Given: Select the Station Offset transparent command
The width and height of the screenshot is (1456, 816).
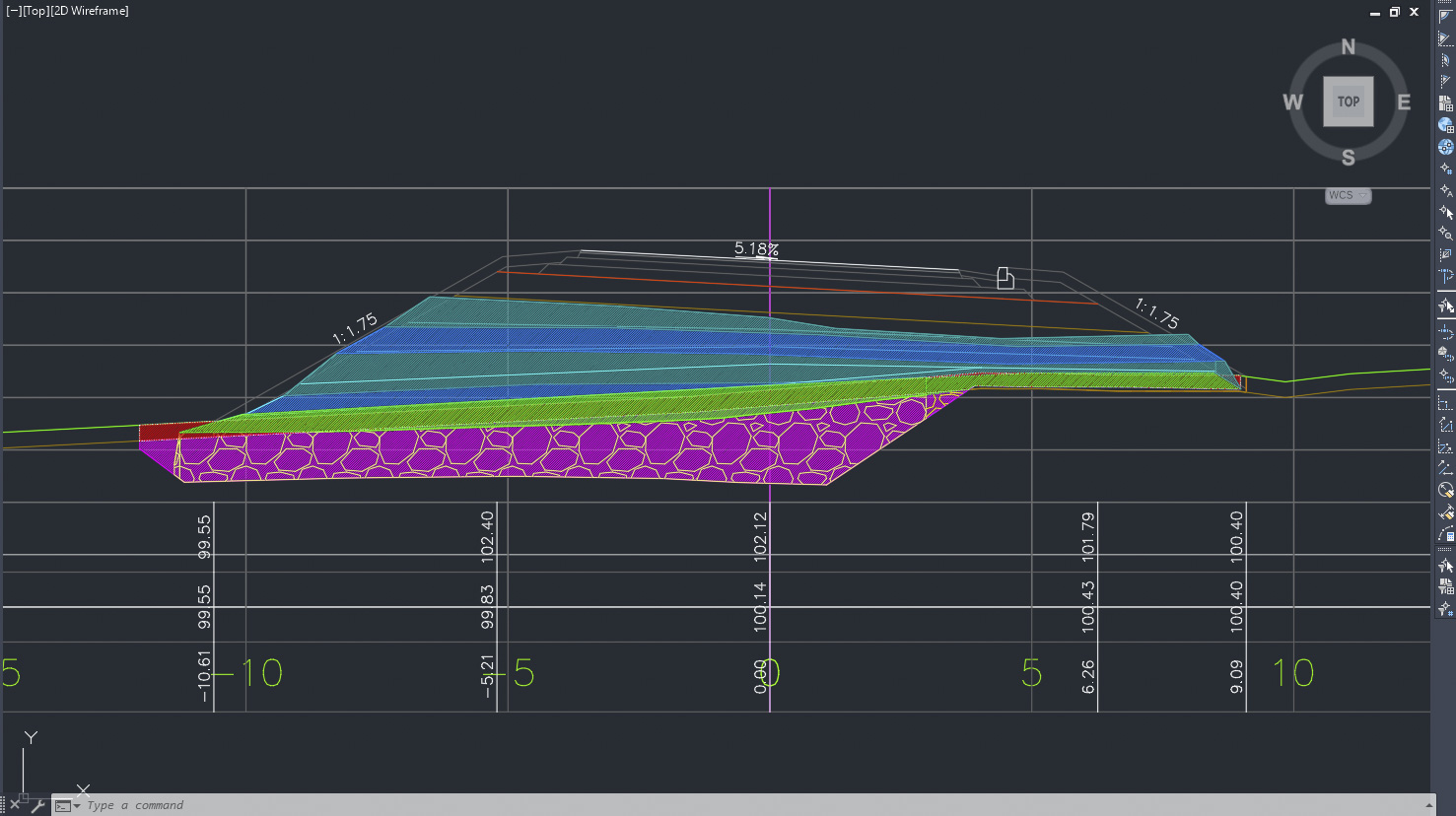Looking at the screenshot, I should tap(1445, 277).
